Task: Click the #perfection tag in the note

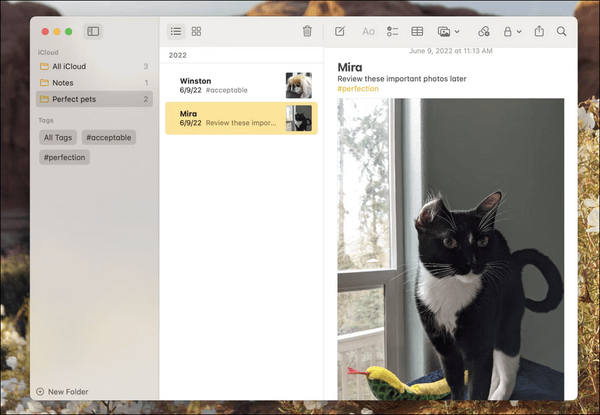Action: click(x=358, y=89)
